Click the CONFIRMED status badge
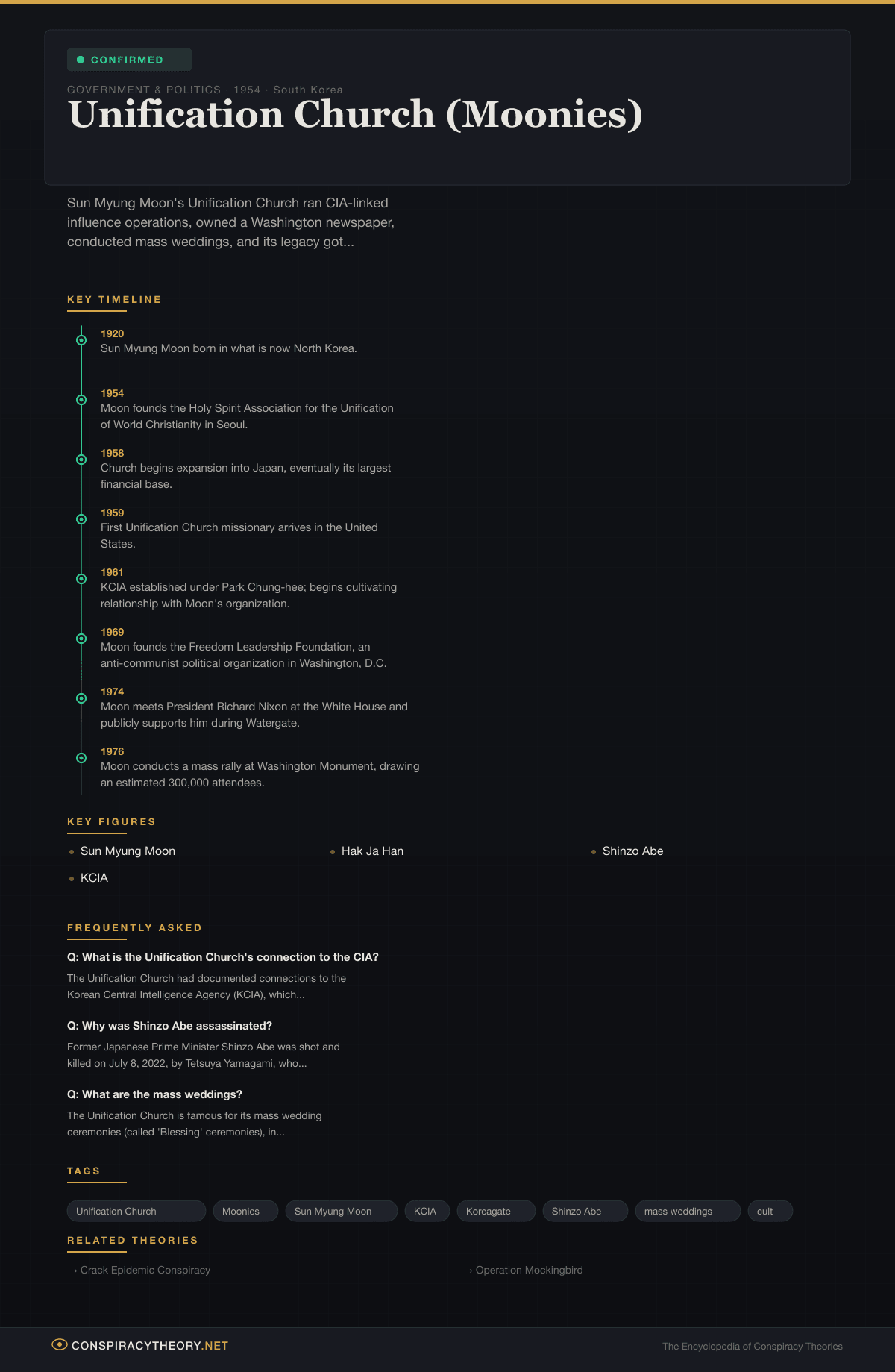Screen dimensions: 895x1372 pos(129,60)
